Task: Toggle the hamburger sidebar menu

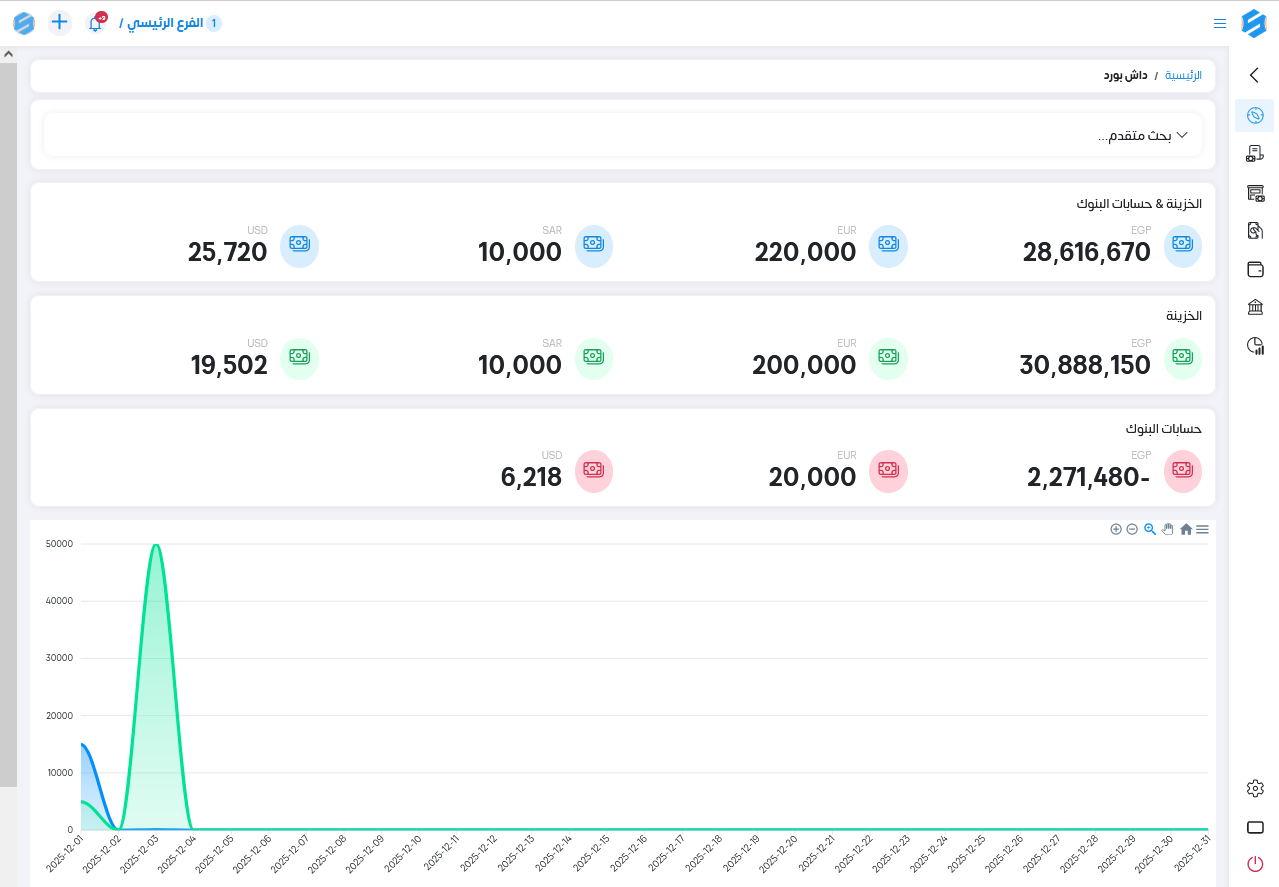Action: (1220, 23)
